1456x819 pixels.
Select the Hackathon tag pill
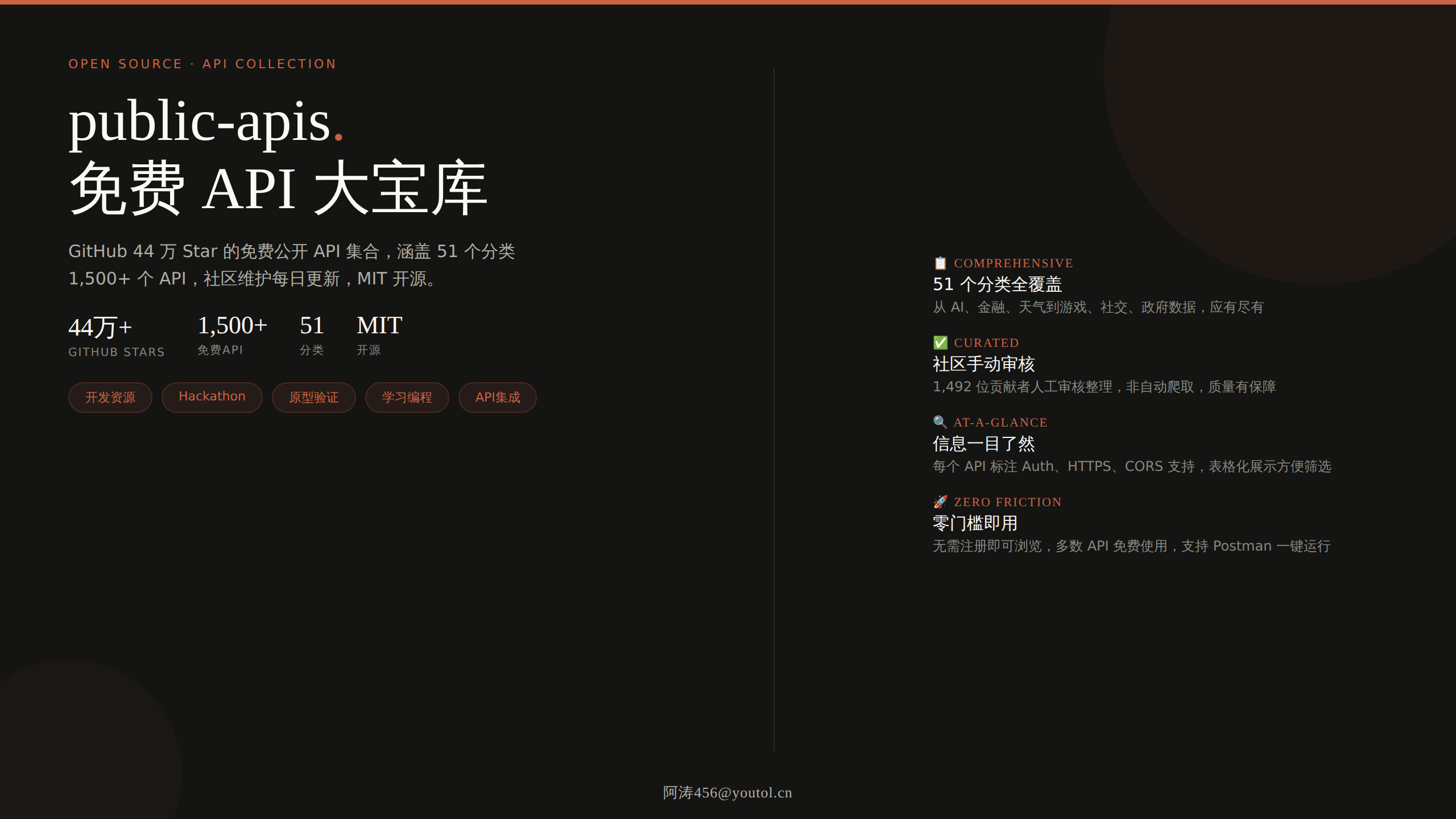coord(212,397)
